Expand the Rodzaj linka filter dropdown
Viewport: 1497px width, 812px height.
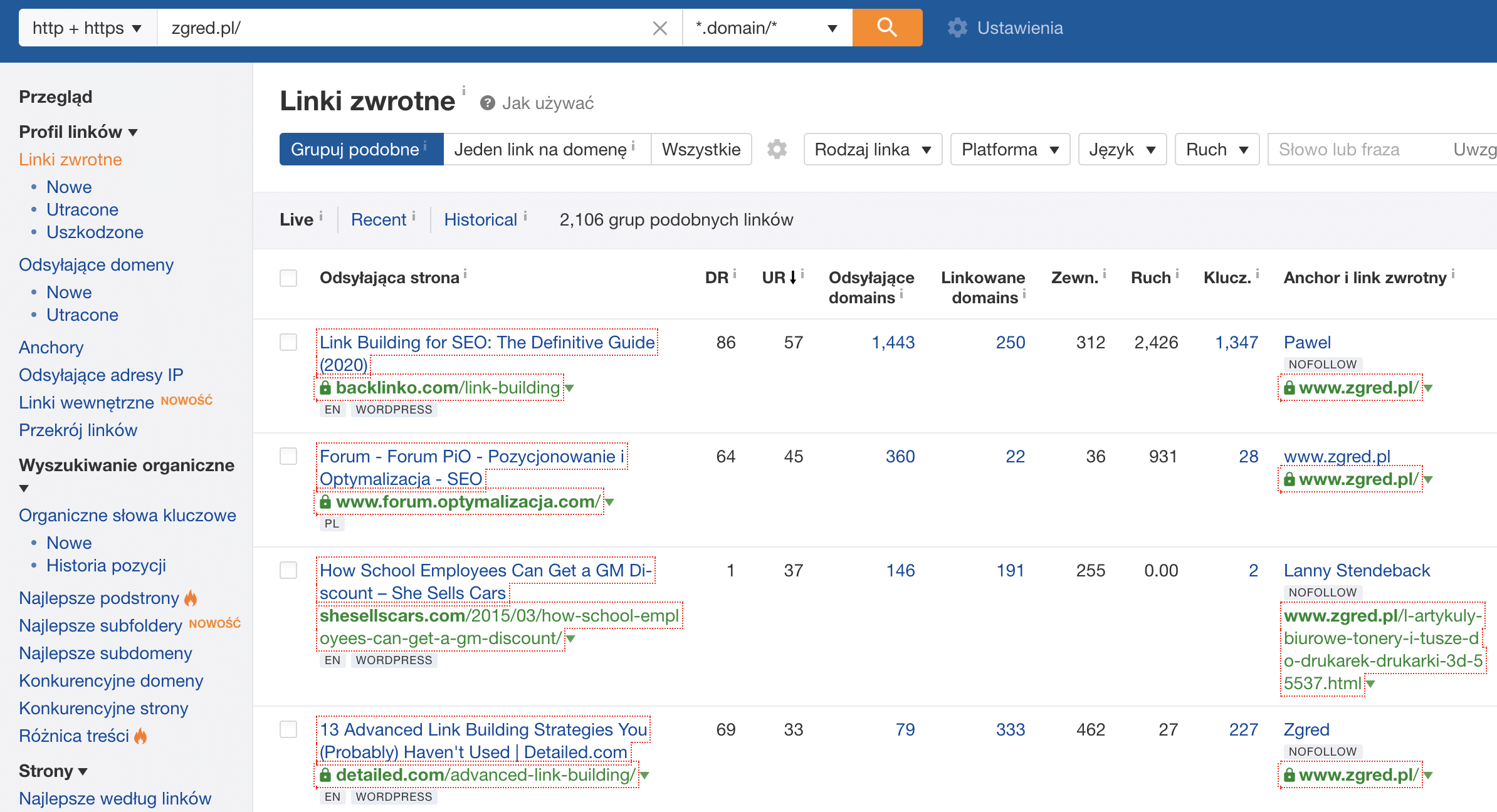click(872, 149)
